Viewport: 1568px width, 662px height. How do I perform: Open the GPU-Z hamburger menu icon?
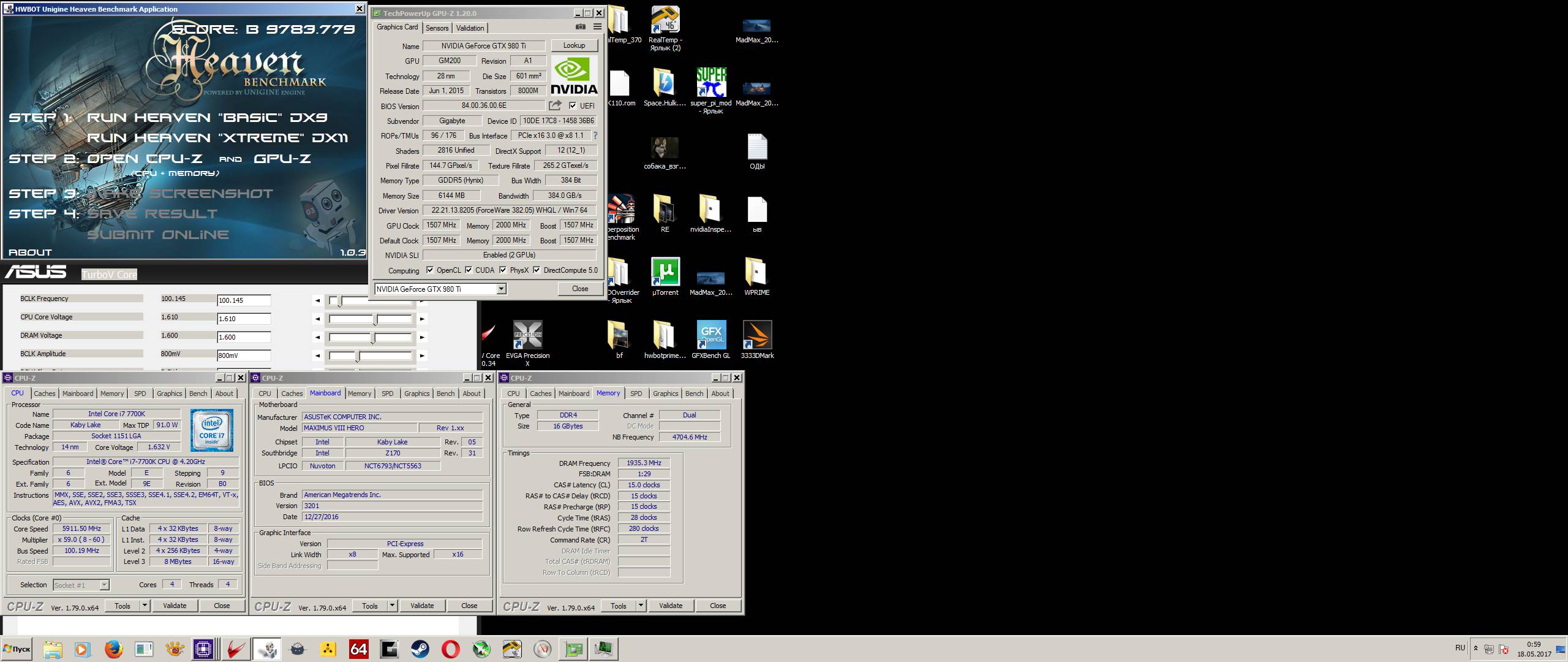(x=597, y=27)
